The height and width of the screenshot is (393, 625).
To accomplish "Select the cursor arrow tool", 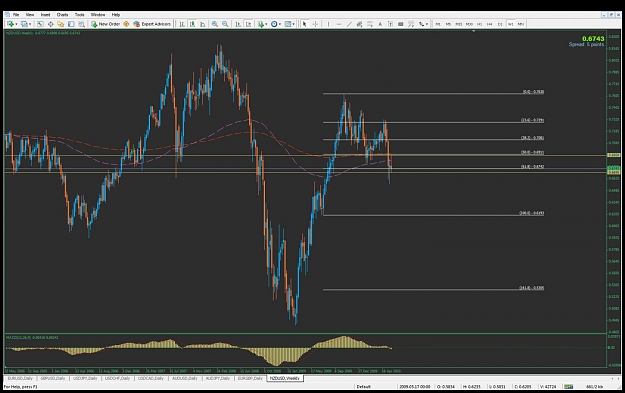I will coord(305,24).
